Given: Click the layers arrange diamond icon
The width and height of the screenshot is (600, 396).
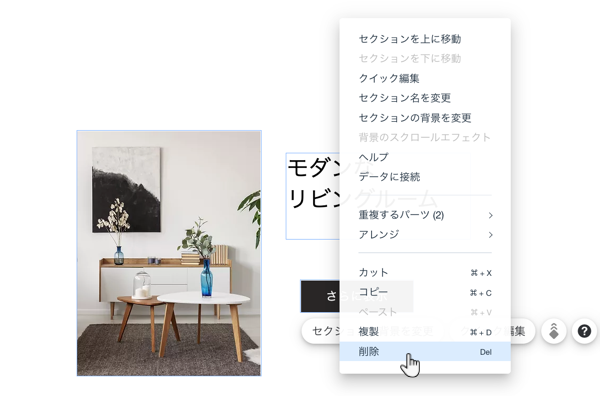Looking at the screenshot, I should click(554, 331).
